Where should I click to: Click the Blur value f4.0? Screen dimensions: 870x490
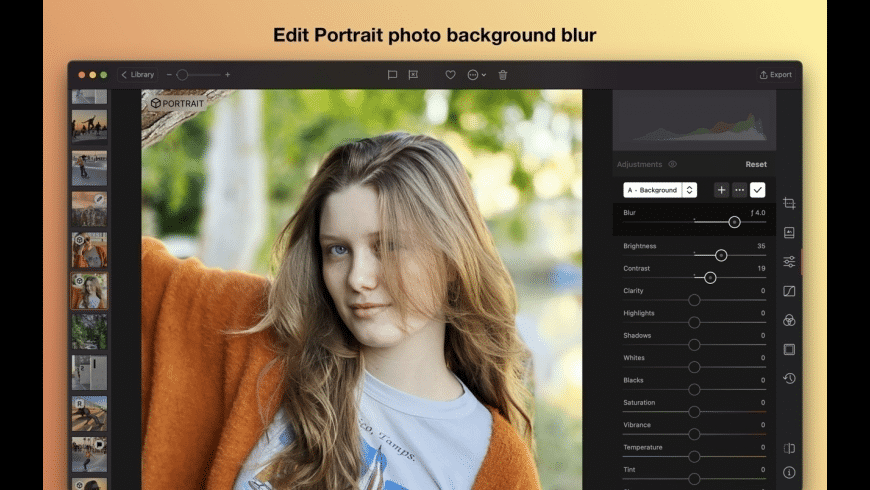click(758, 213)
